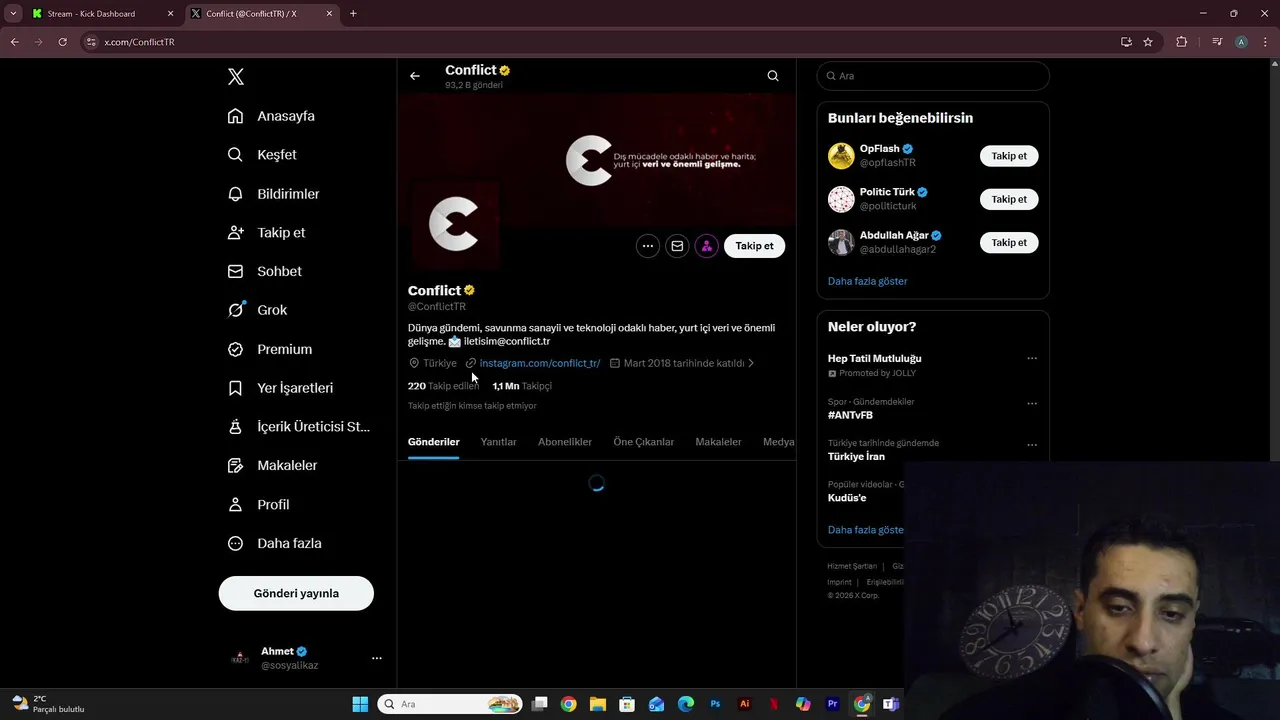Open more options for Hep Tatil Mutluluğu
Viewport: 1280px width, 720px height.
(1032, 358)
